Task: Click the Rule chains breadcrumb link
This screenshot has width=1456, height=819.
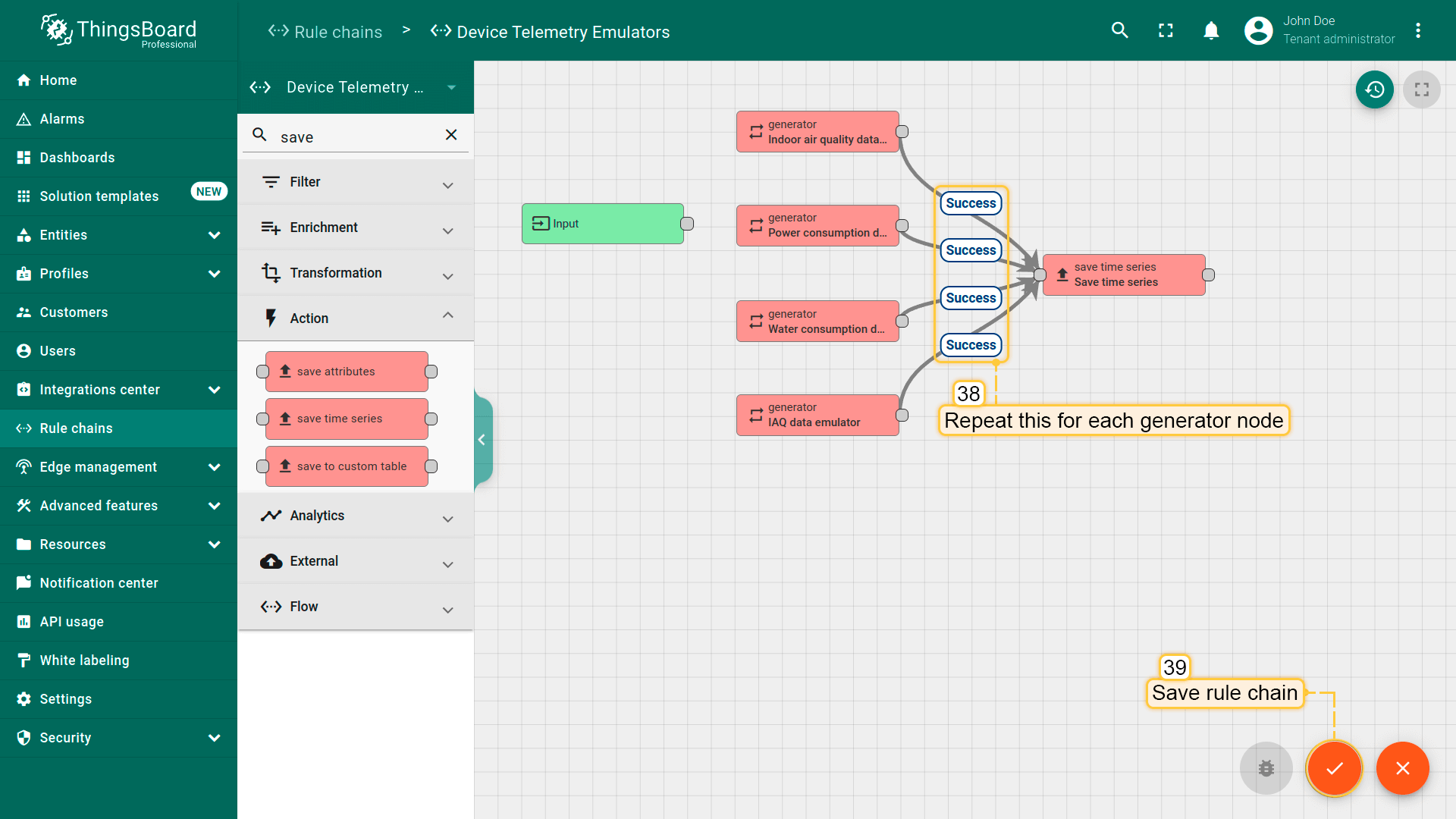Action: 337,32
